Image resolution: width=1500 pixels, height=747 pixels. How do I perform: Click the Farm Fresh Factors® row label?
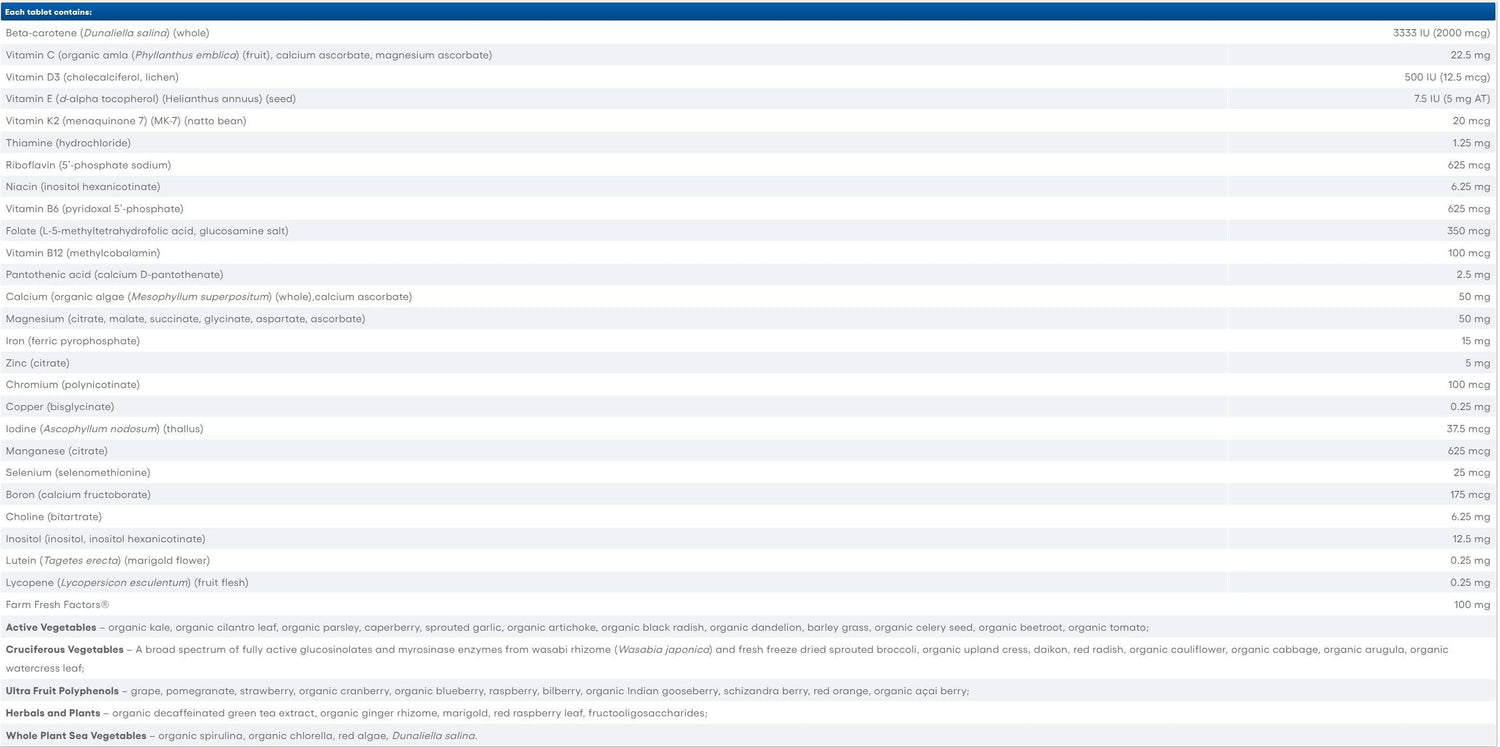coord(57,605)
